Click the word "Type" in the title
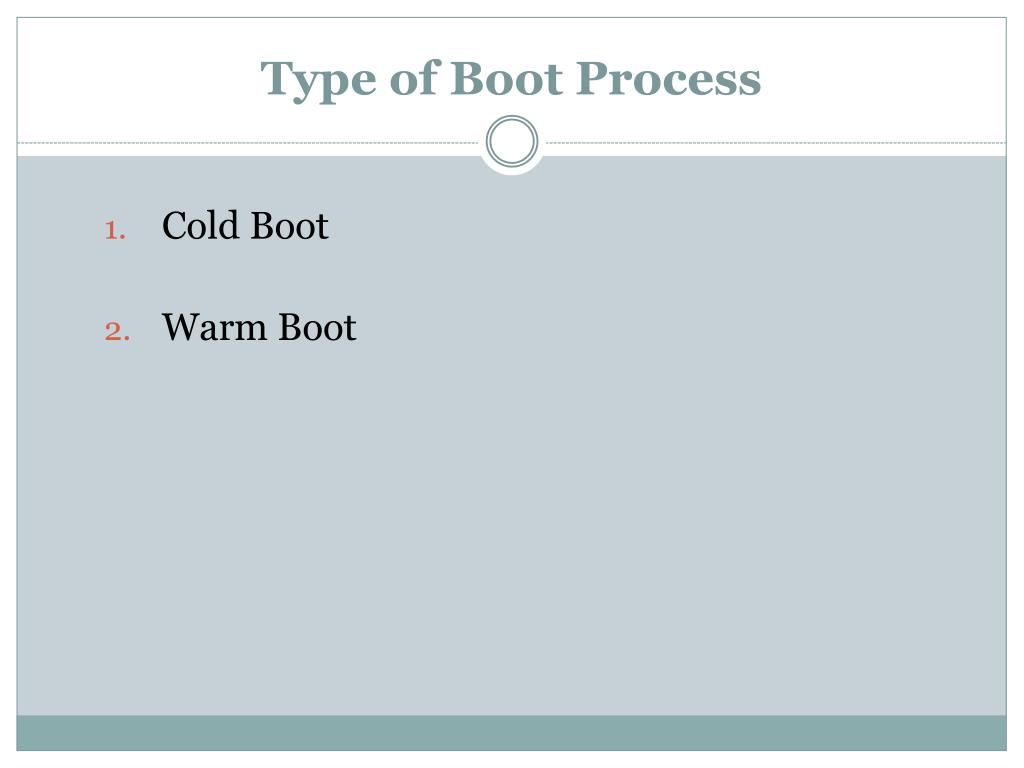Screen dimensions: 1024x768 [x=319, y=81]
